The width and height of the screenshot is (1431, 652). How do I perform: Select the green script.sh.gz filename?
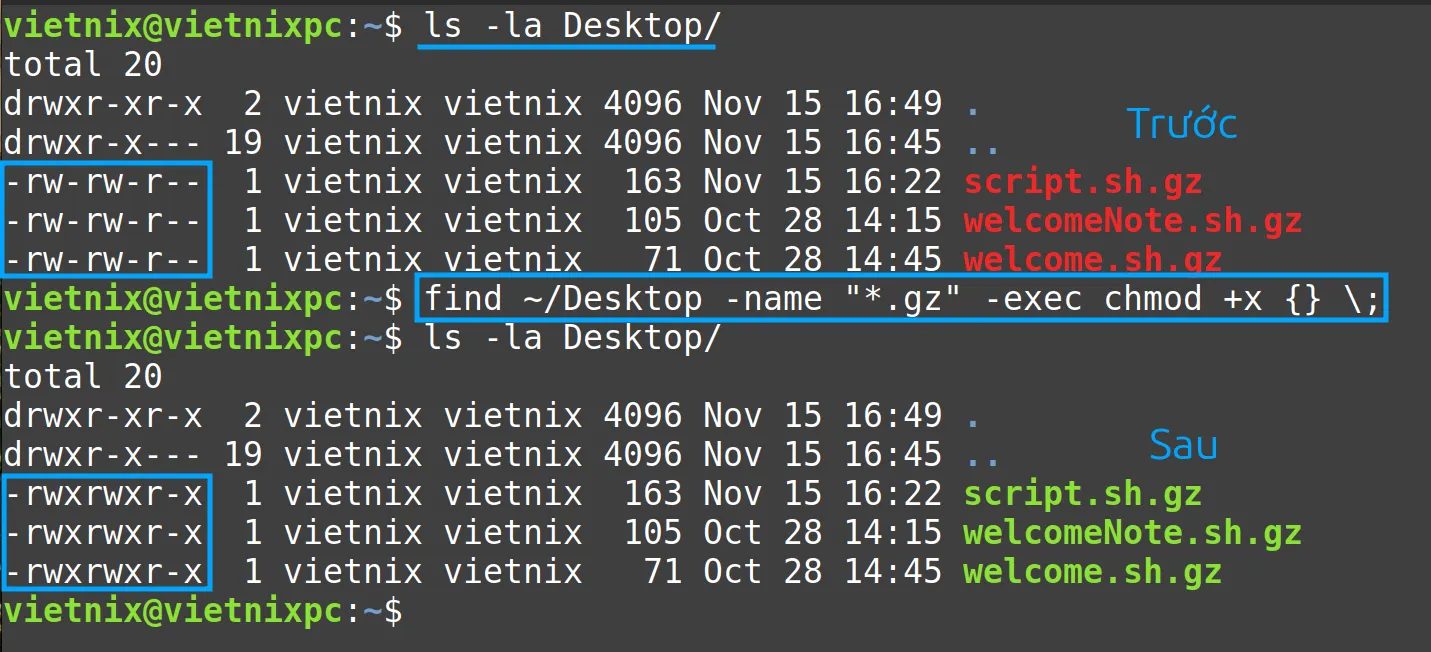coord(1082,494)
